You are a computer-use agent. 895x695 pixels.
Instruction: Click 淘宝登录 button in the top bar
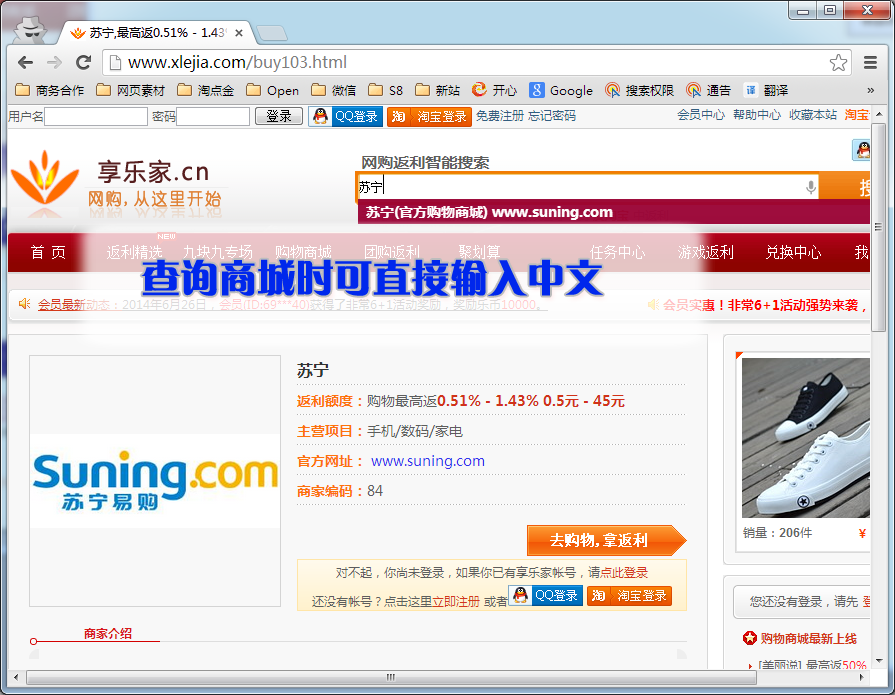[429, 116]
